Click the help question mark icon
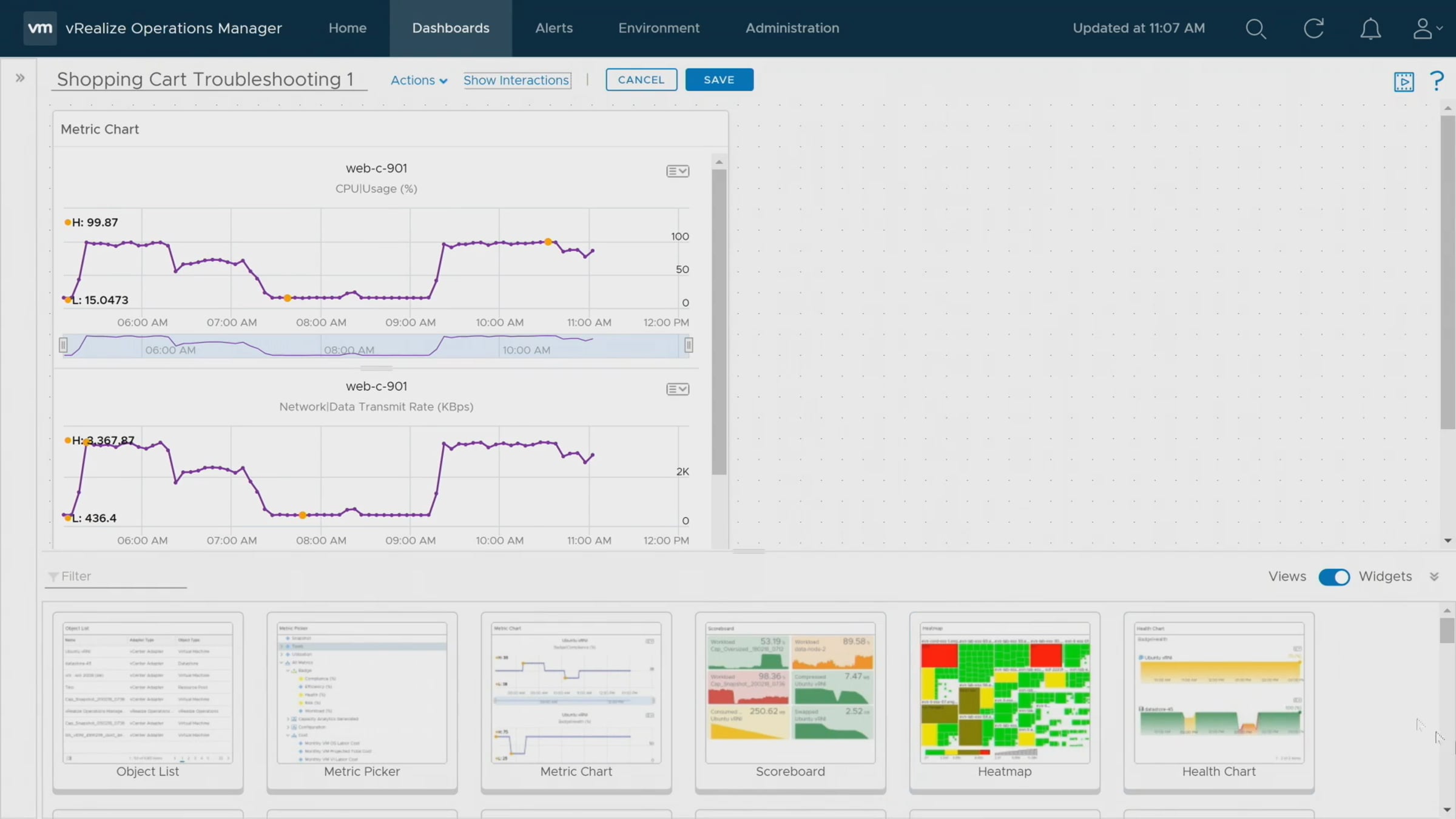The height and width of the screenshot is (819, 1456). [1437, 81]
